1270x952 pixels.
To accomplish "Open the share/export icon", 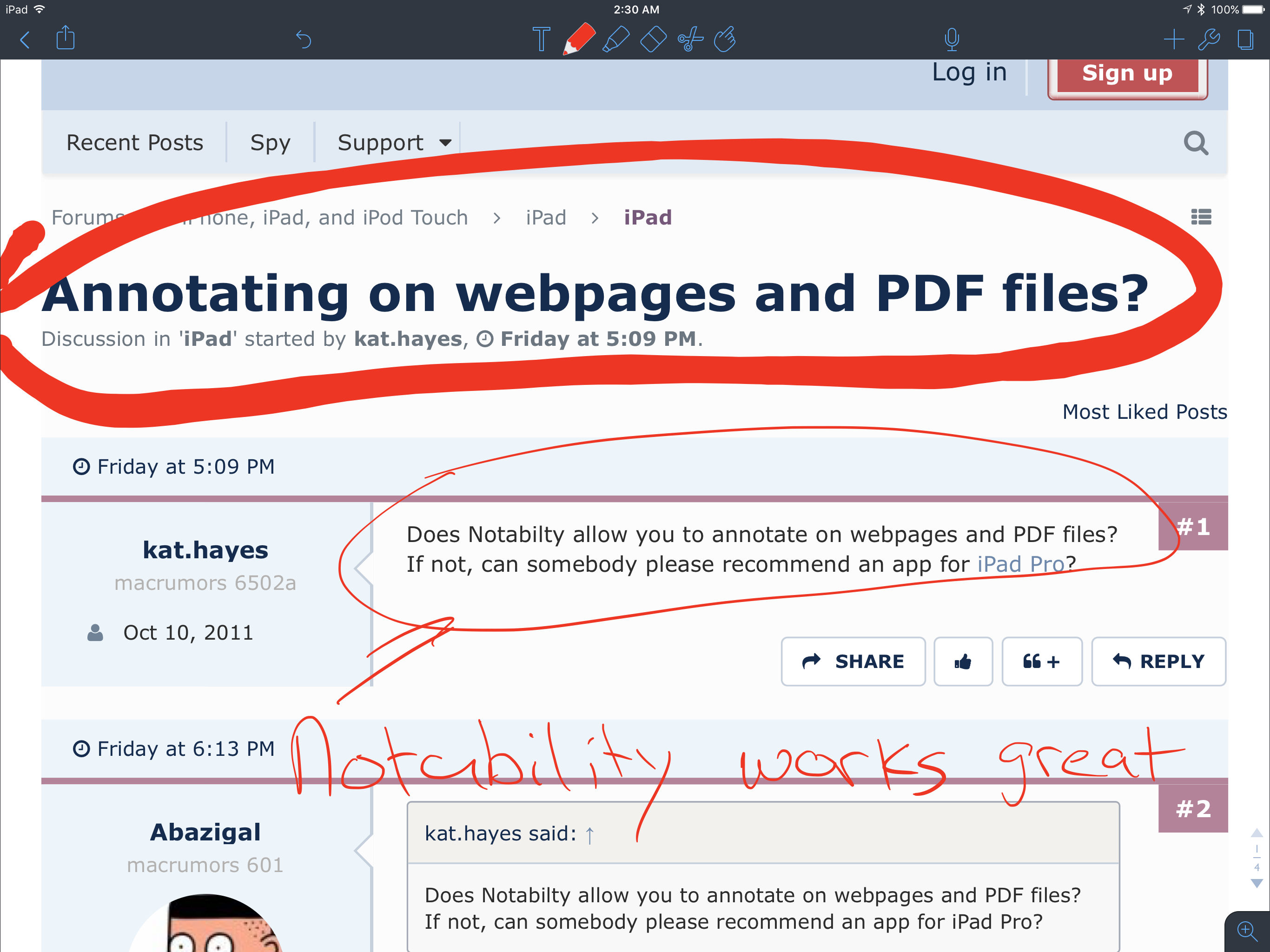I will [66, 39].
